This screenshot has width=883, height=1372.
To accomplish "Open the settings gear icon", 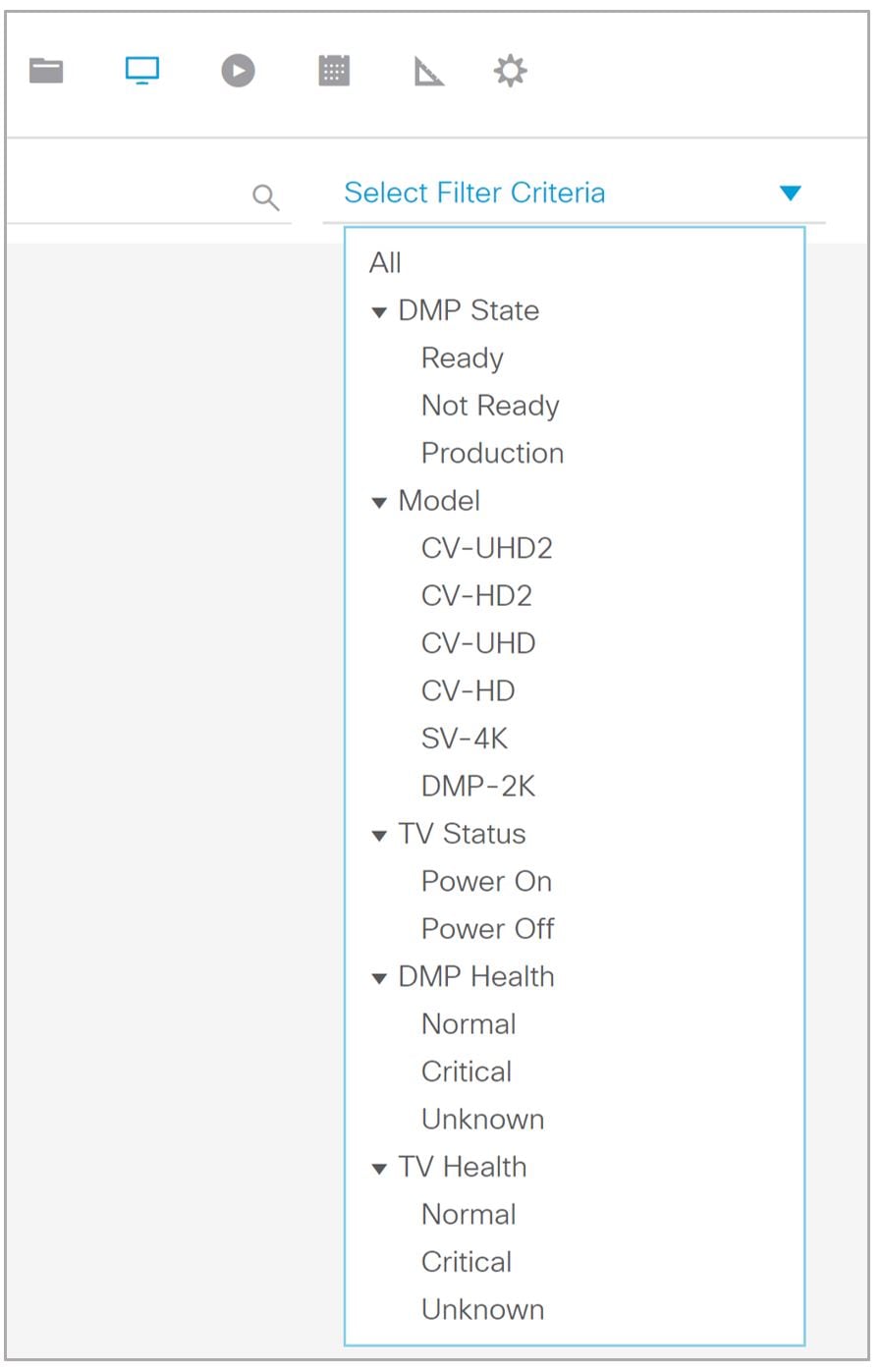I will 510,70.
